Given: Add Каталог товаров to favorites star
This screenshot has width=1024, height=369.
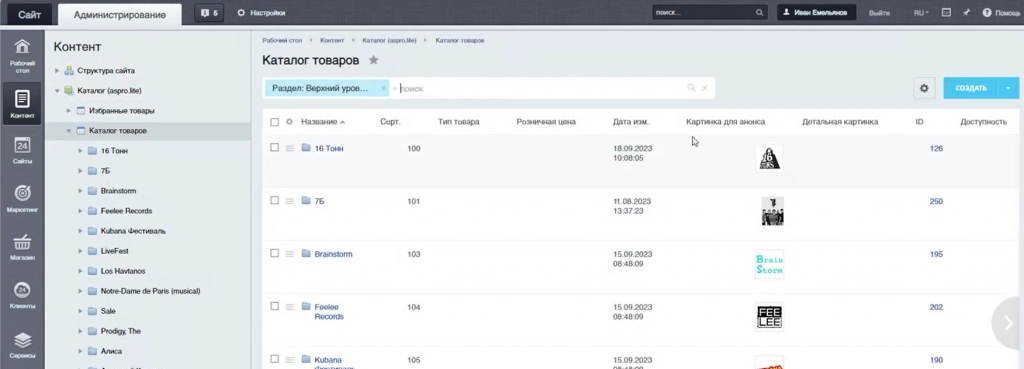Looking at the screenshot, I should click(x=374, y=60).
